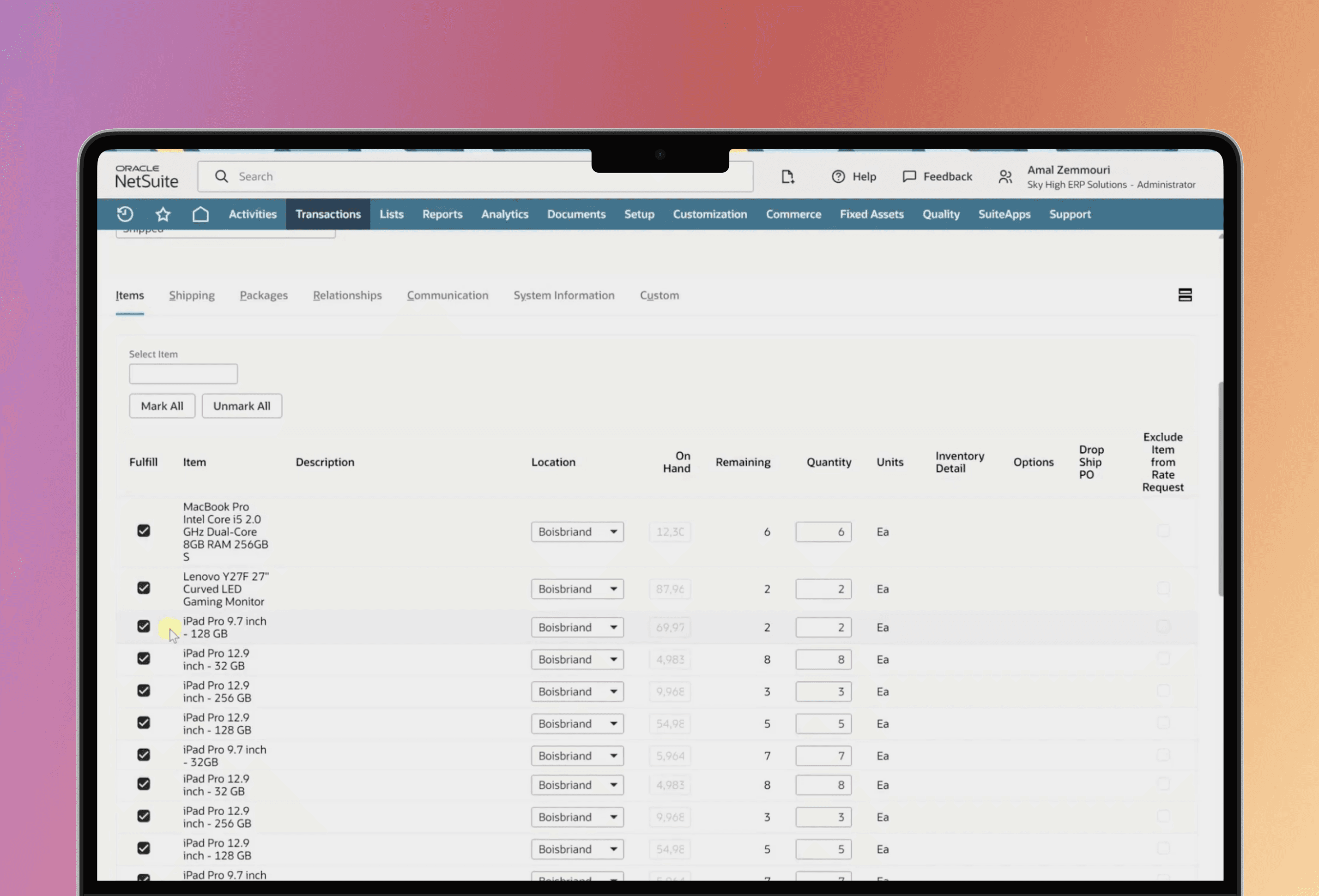
Task: Click Quantity field for iPad Pro 9.7 128 GB
Action: click(x=823, y=627)
